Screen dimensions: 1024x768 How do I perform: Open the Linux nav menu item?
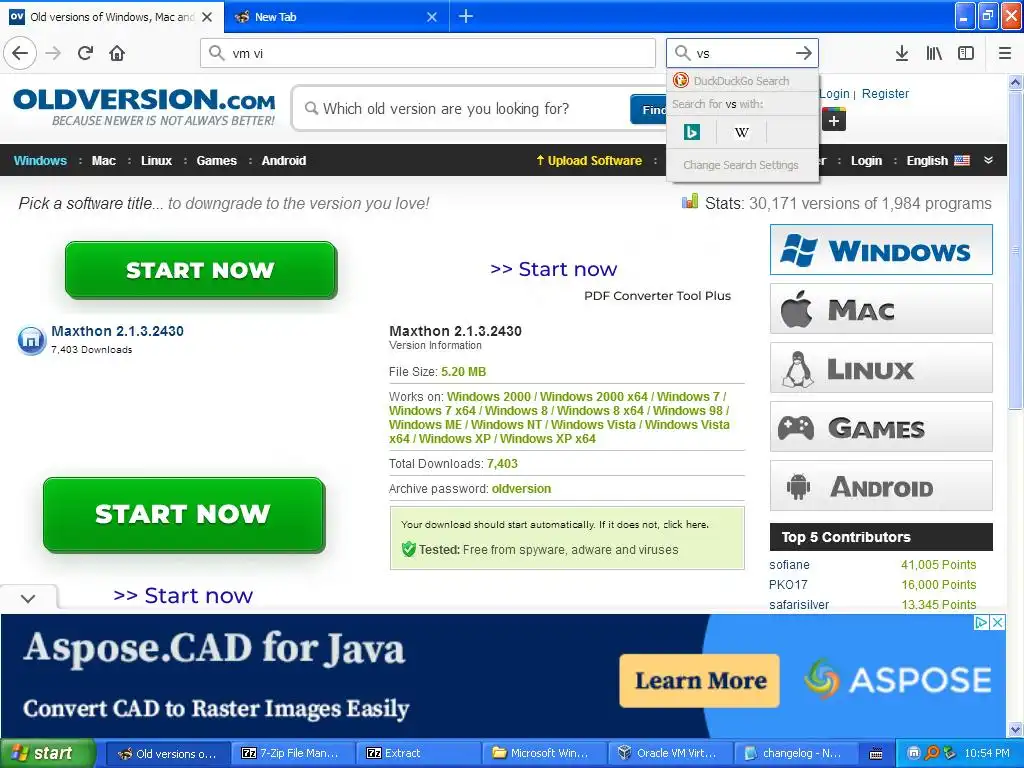[x=156, y=161]
